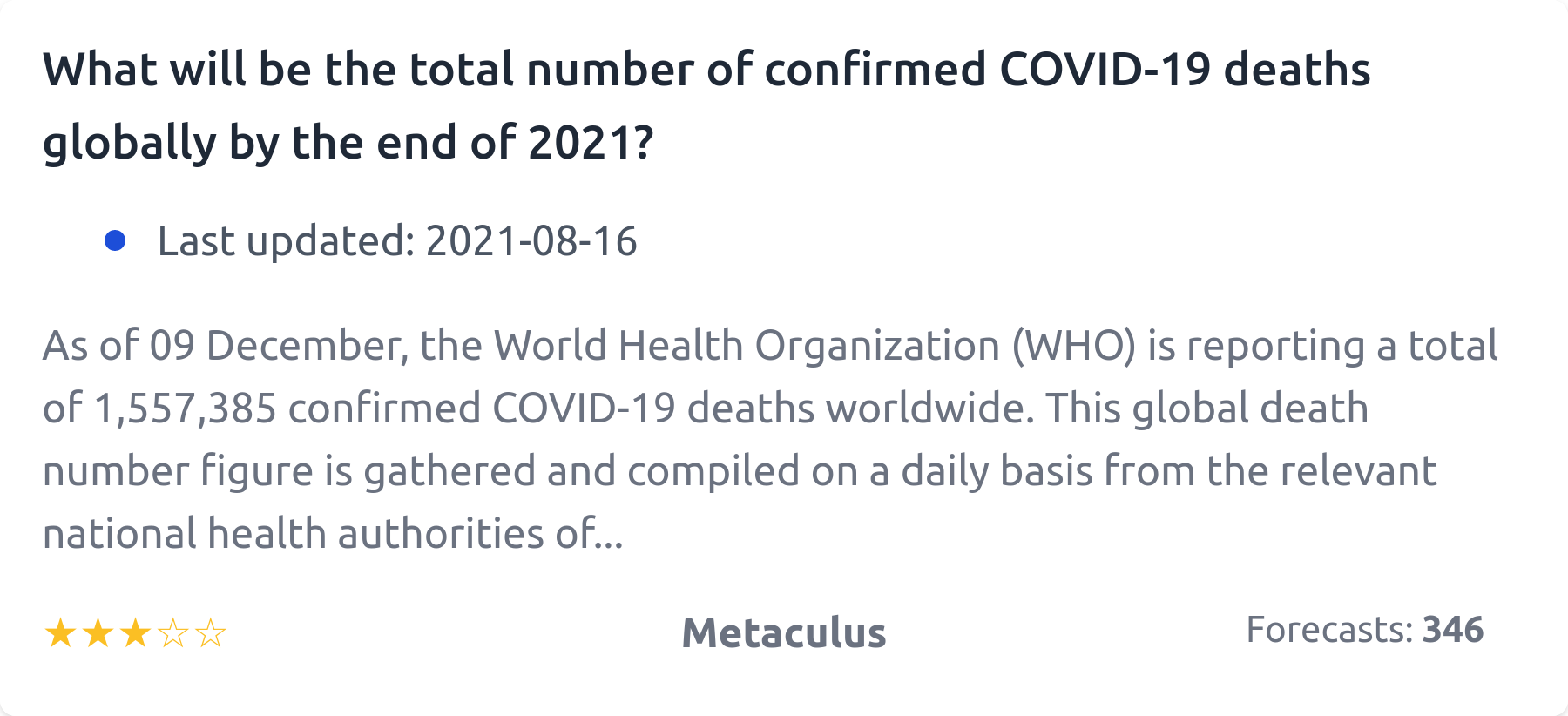The height and width of the screenshot is (716, 1568).
Task: Click the 2021-08-16 date
Action: tap(531, 241)
